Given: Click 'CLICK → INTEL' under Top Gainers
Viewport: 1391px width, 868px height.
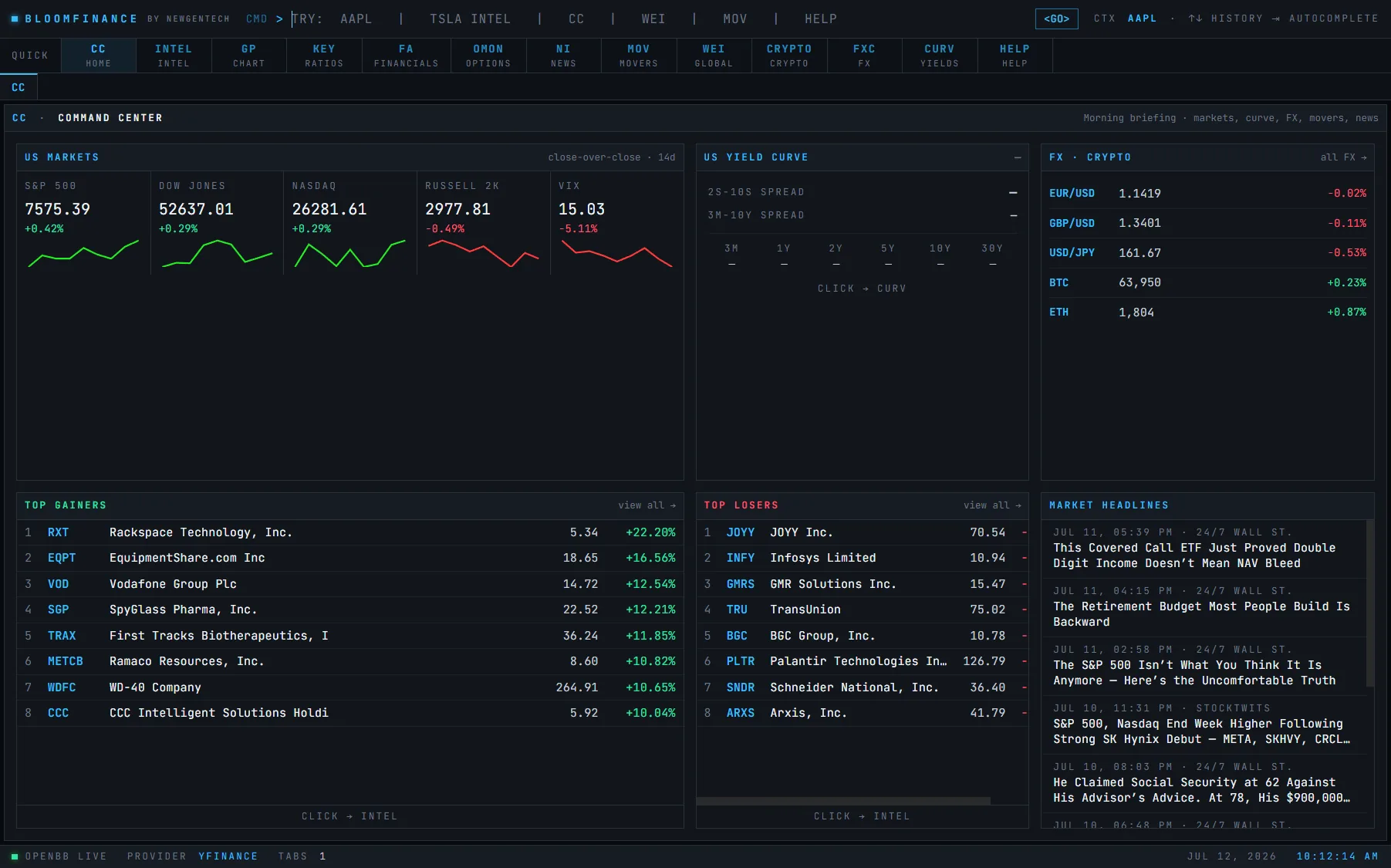Looking at the screenshot, I should tap(349, 816).
